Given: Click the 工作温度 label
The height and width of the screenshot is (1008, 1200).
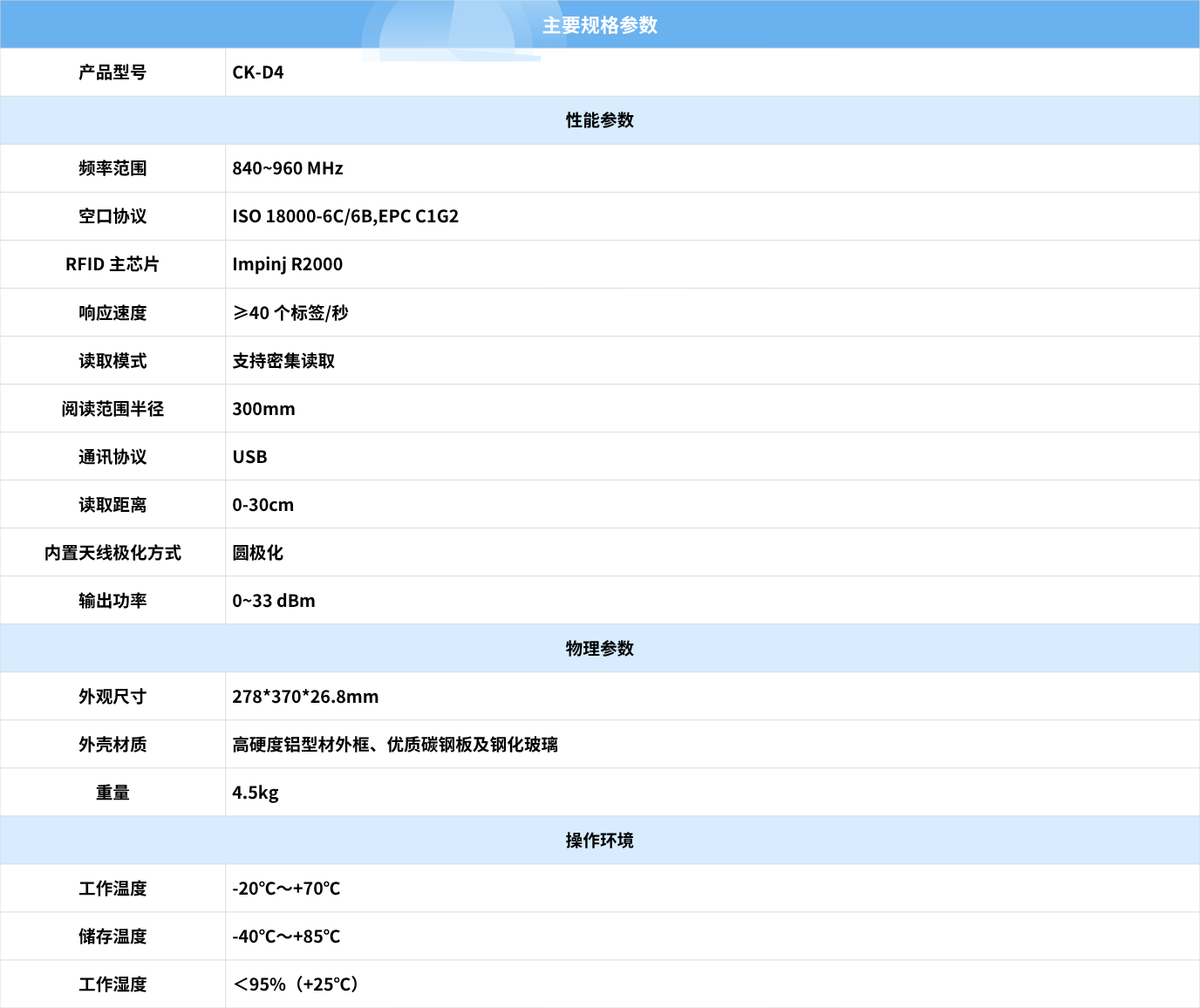Looking at the screenshot, I should [x=112, y=888].
